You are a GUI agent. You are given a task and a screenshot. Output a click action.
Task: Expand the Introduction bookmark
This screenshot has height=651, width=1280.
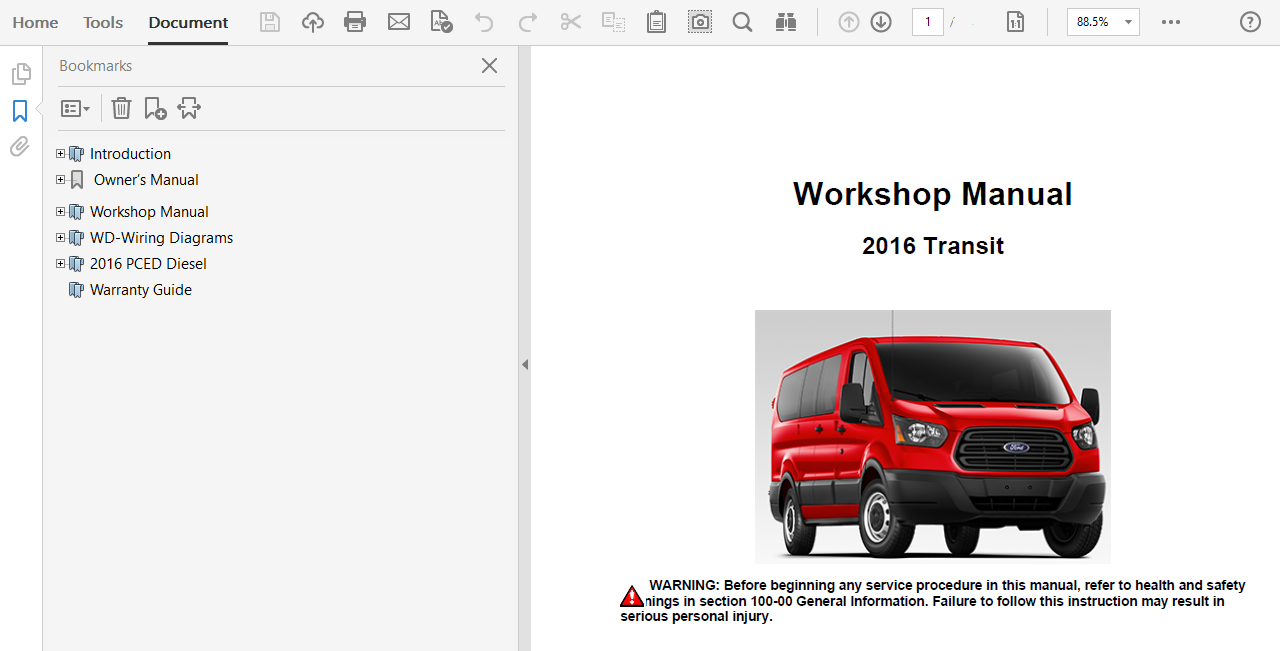tap(61, 154)
